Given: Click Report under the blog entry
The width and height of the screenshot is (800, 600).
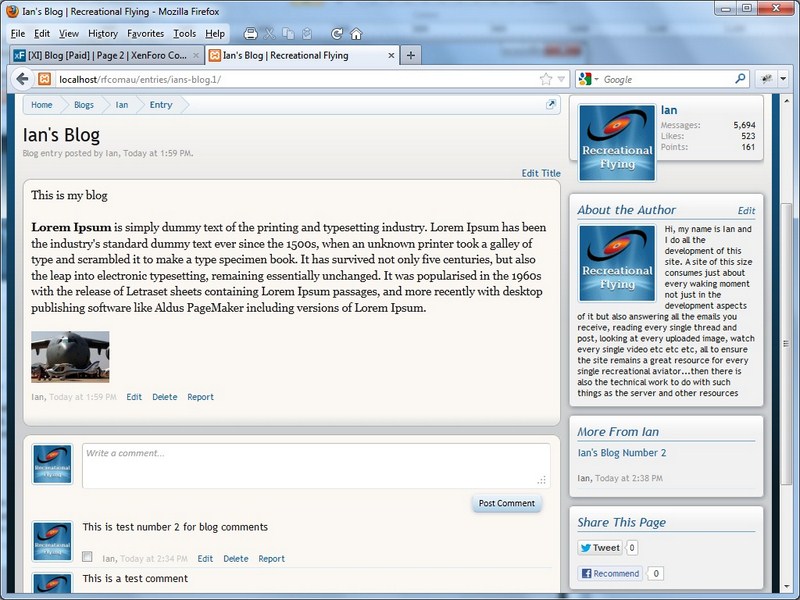Looking at the screenshot, I should point(201,397).
